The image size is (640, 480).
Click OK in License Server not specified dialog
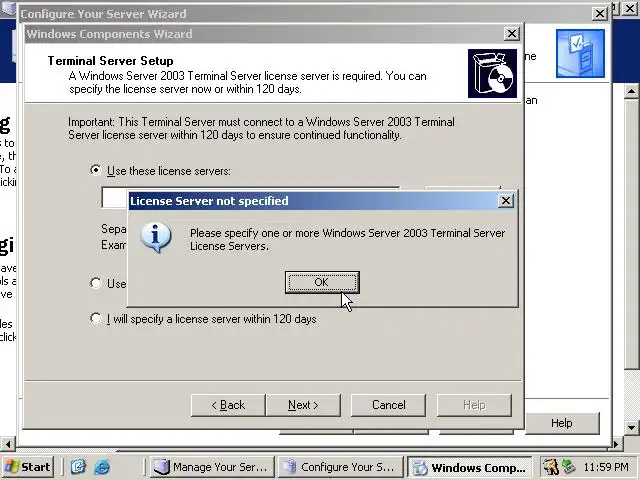coord(322,282)
